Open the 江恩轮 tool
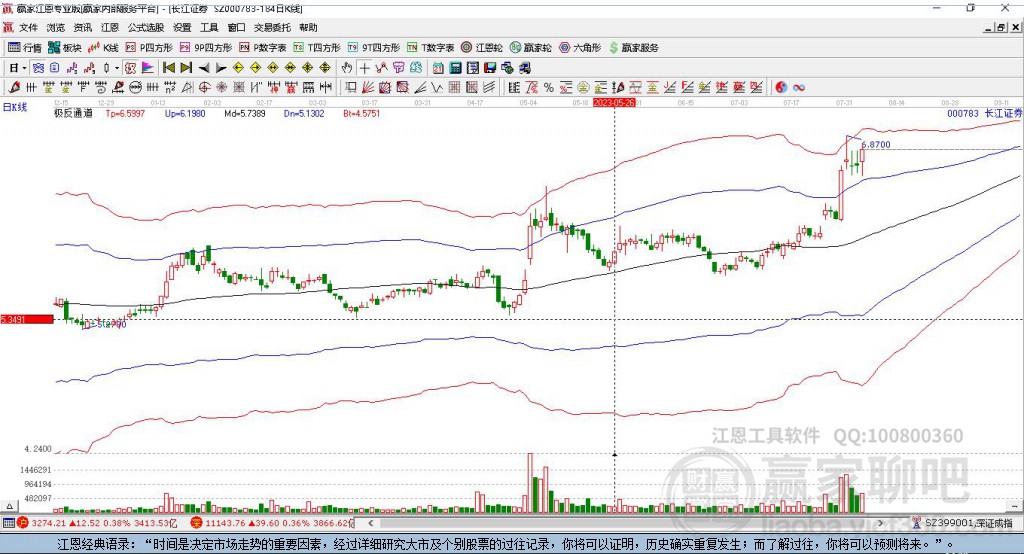This screenshot has height=554, width=1024. 482,48
